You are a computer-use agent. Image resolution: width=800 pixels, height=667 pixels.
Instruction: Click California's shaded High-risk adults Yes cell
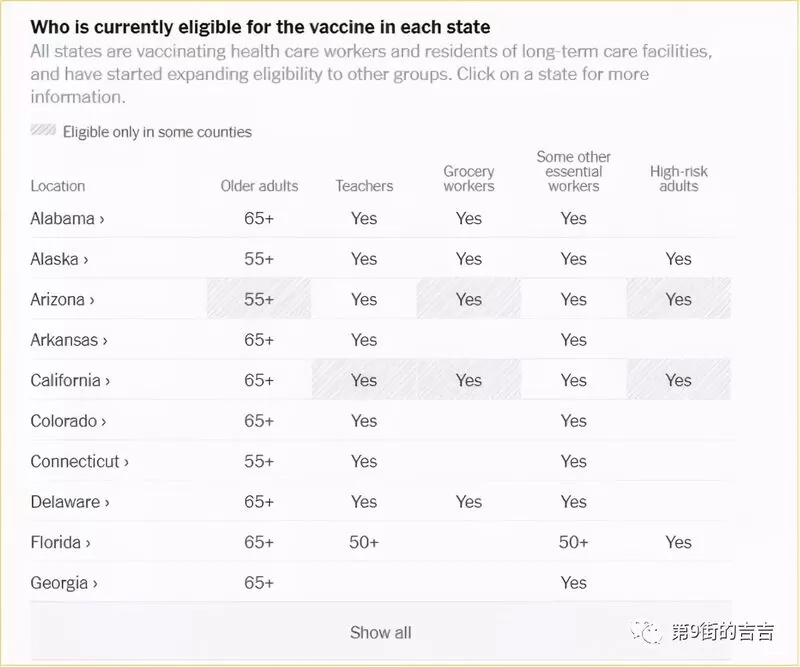(679, 380)
